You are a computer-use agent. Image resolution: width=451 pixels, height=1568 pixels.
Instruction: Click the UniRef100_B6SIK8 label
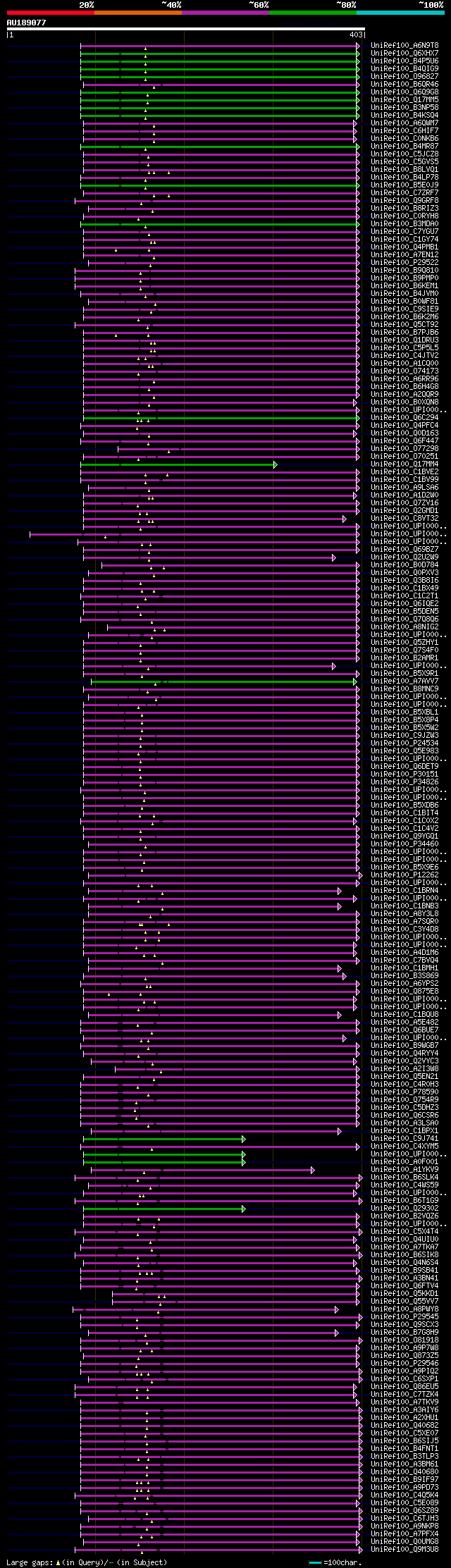pos(404,1254)
